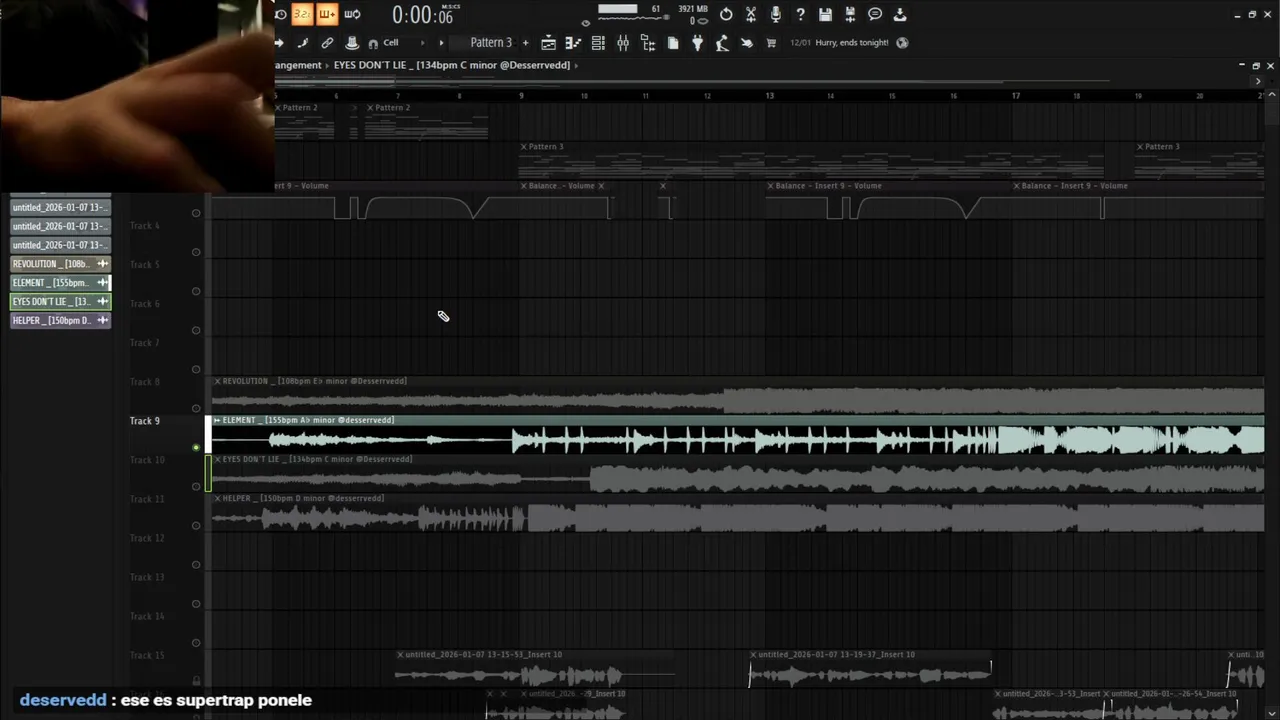Viewport: 1280px width, 720px height.
Task: Click the Track 12 header label
Action: 147,538
